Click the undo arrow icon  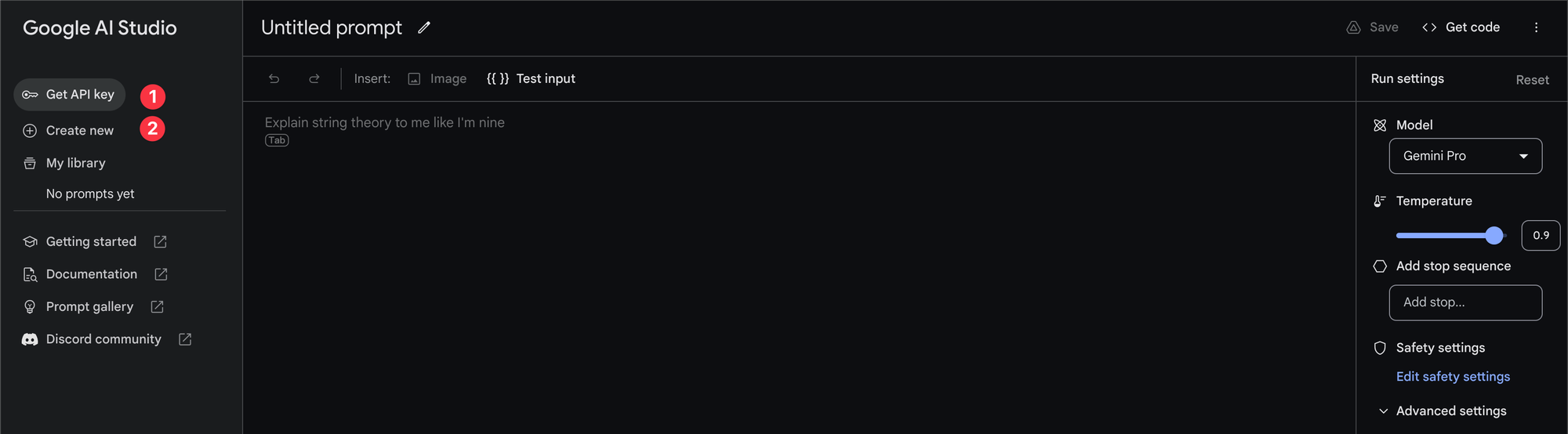274,79
